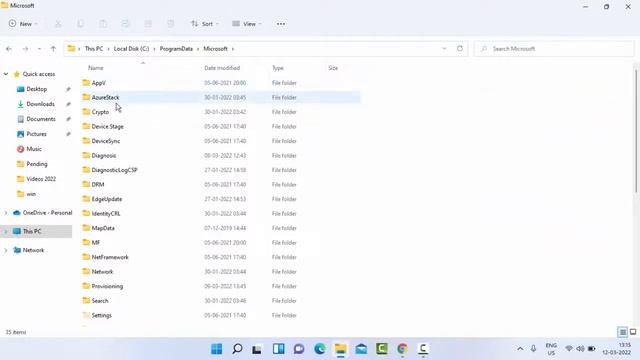Click the Share toolbar icon
Screen dimensions: 640x360
point(148,24)
